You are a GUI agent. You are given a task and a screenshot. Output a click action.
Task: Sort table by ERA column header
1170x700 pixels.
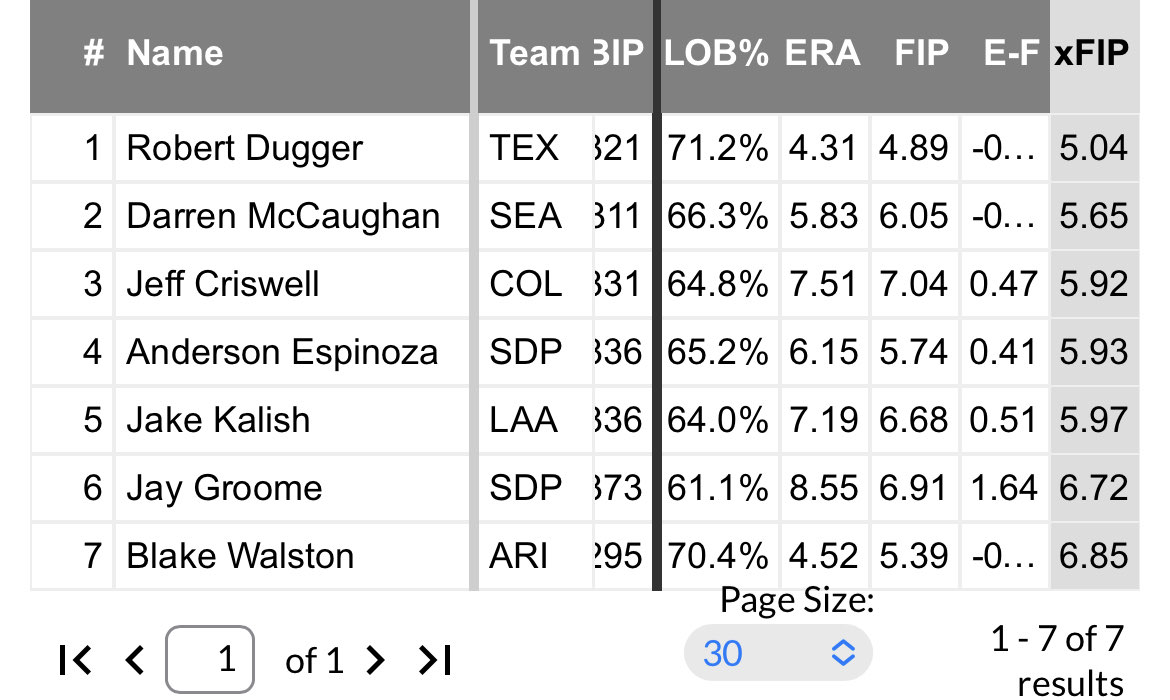click(822, 53)
